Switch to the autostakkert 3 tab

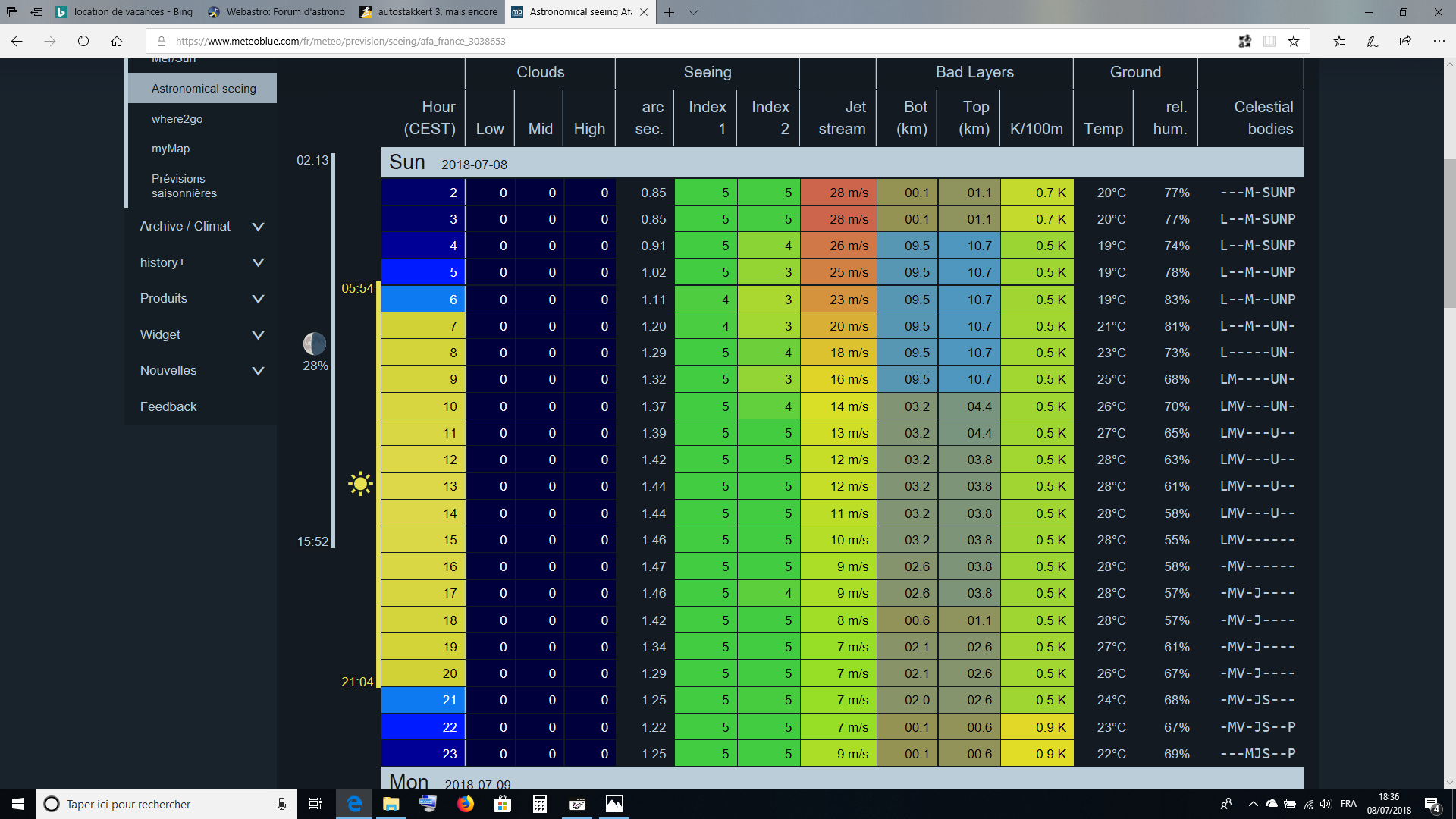pyautogui.click(x=429, y=12)
